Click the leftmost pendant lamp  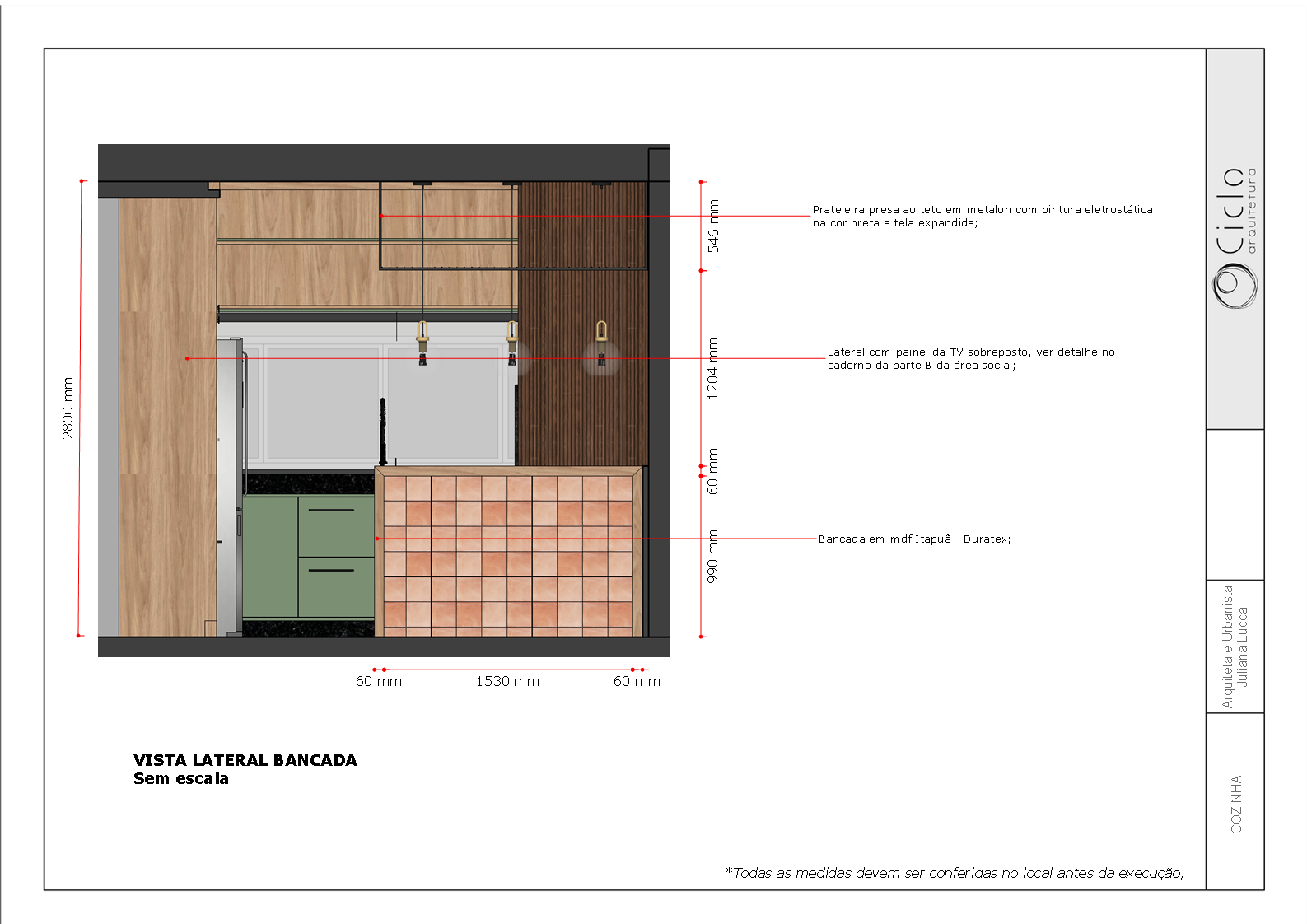(x=422, y=341)
